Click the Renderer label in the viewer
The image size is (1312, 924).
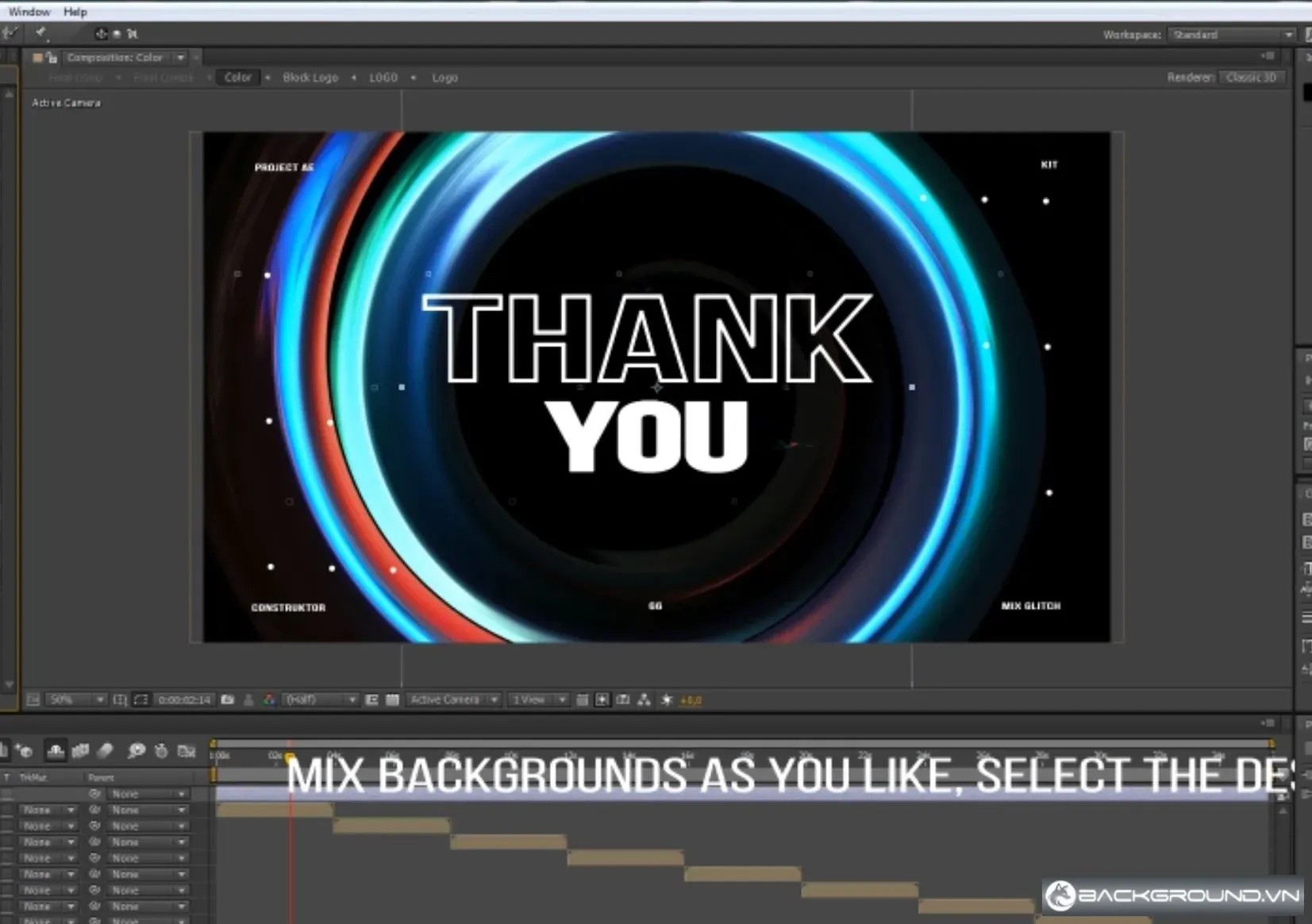coord(1190,78)
